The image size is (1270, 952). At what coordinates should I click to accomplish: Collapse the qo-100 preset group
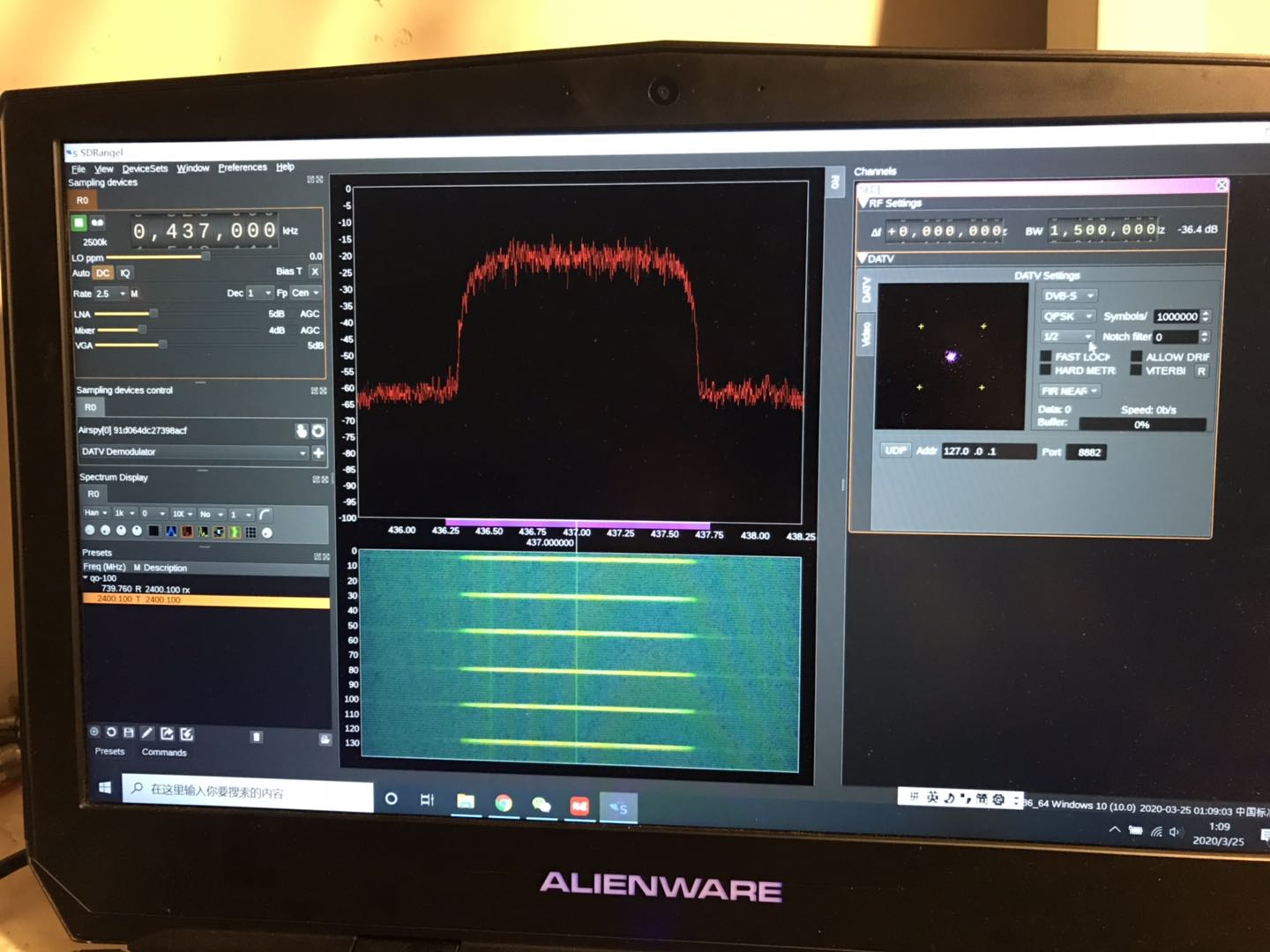pyautogui.click(x=86, y=578)
